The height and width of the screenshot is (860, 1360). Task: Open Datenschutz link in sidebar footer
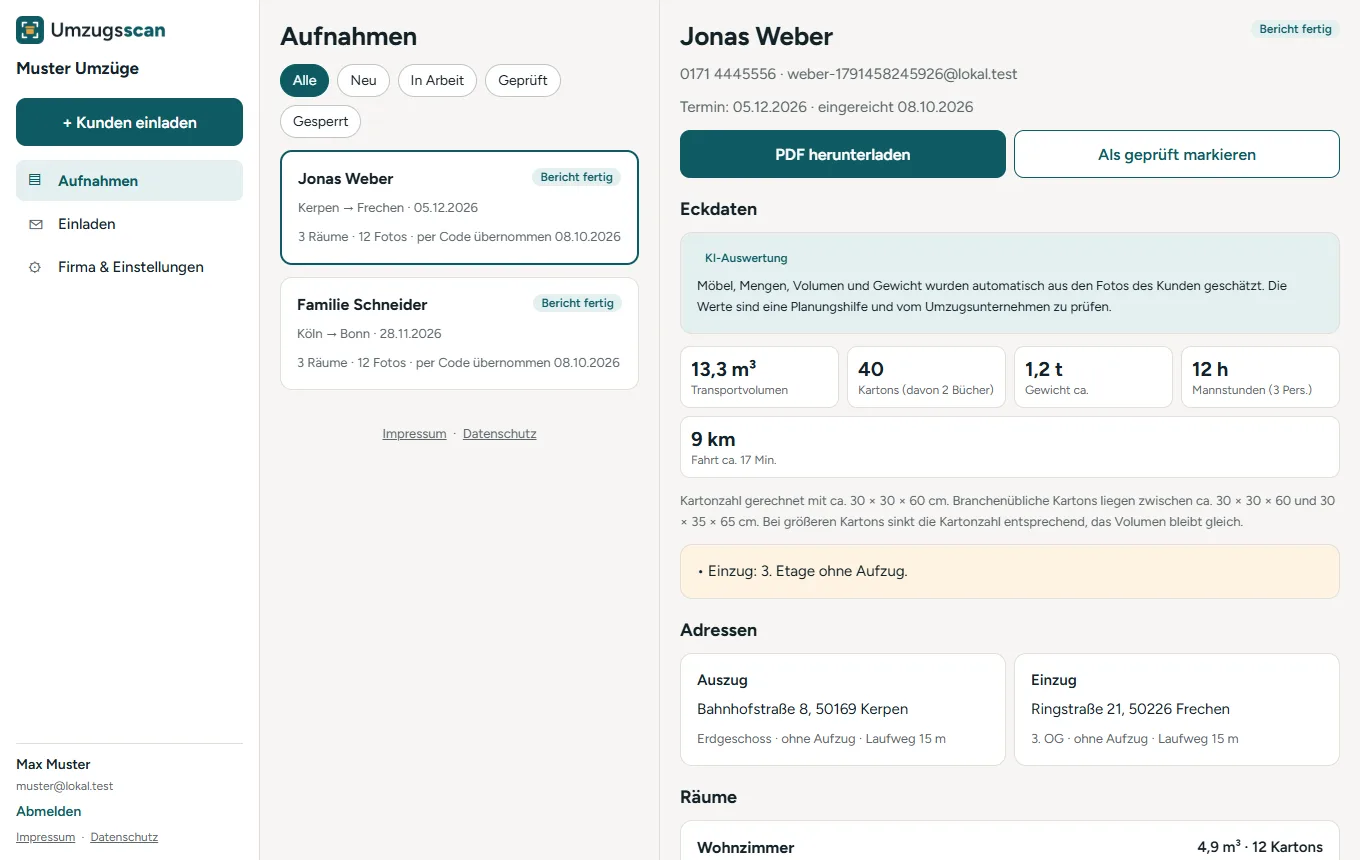(124, 837)
